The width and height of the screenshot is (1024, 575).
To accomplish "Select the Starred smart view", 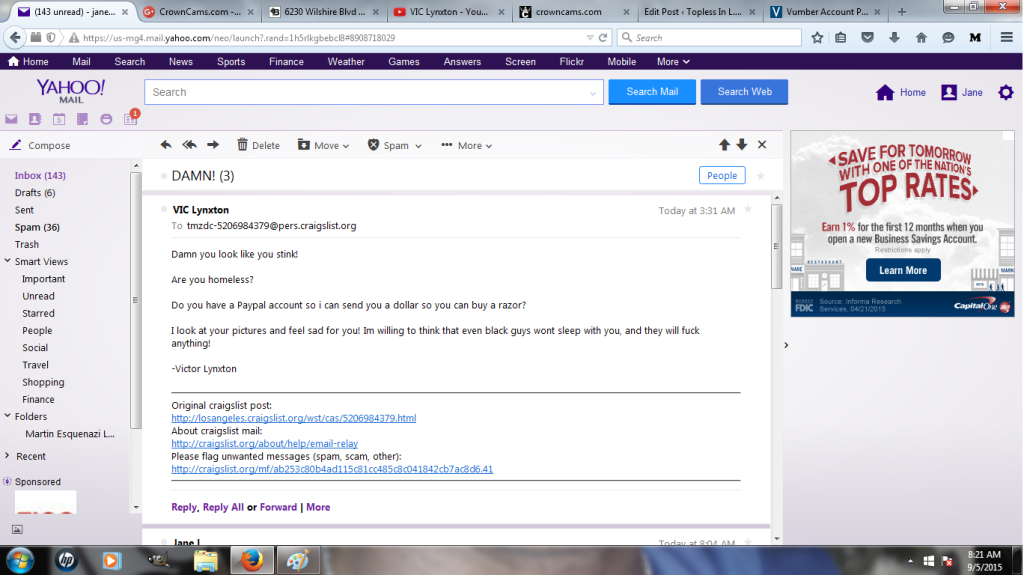I will [39, 313].
